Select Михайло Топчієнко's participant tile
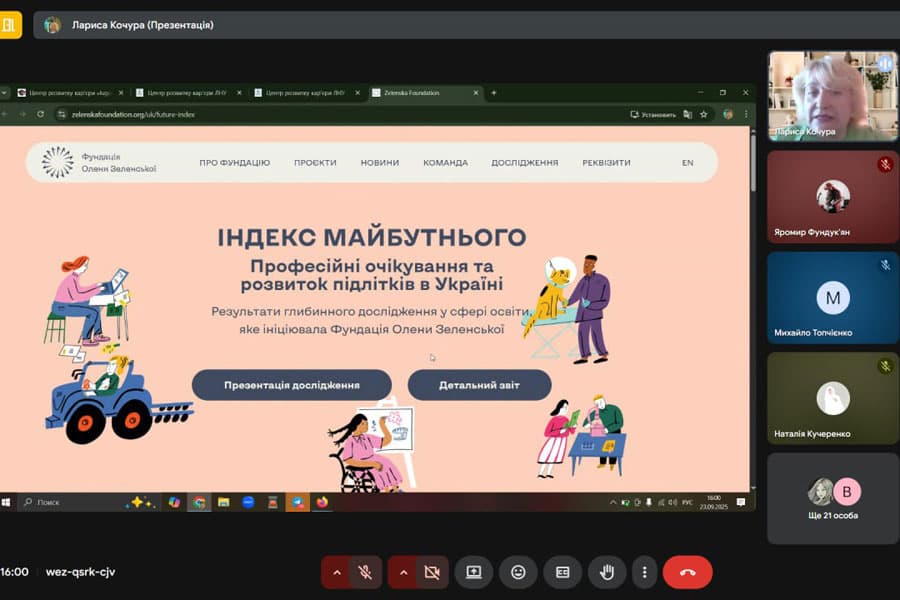This screenshot has height=600, width=900. tap(833, 297)
